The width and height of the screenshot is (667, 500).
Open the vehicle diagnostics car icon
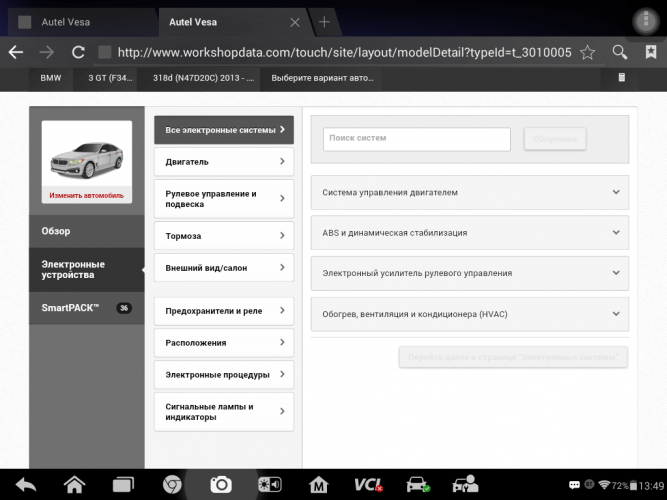pyautogui.click(x=418, y=485)
